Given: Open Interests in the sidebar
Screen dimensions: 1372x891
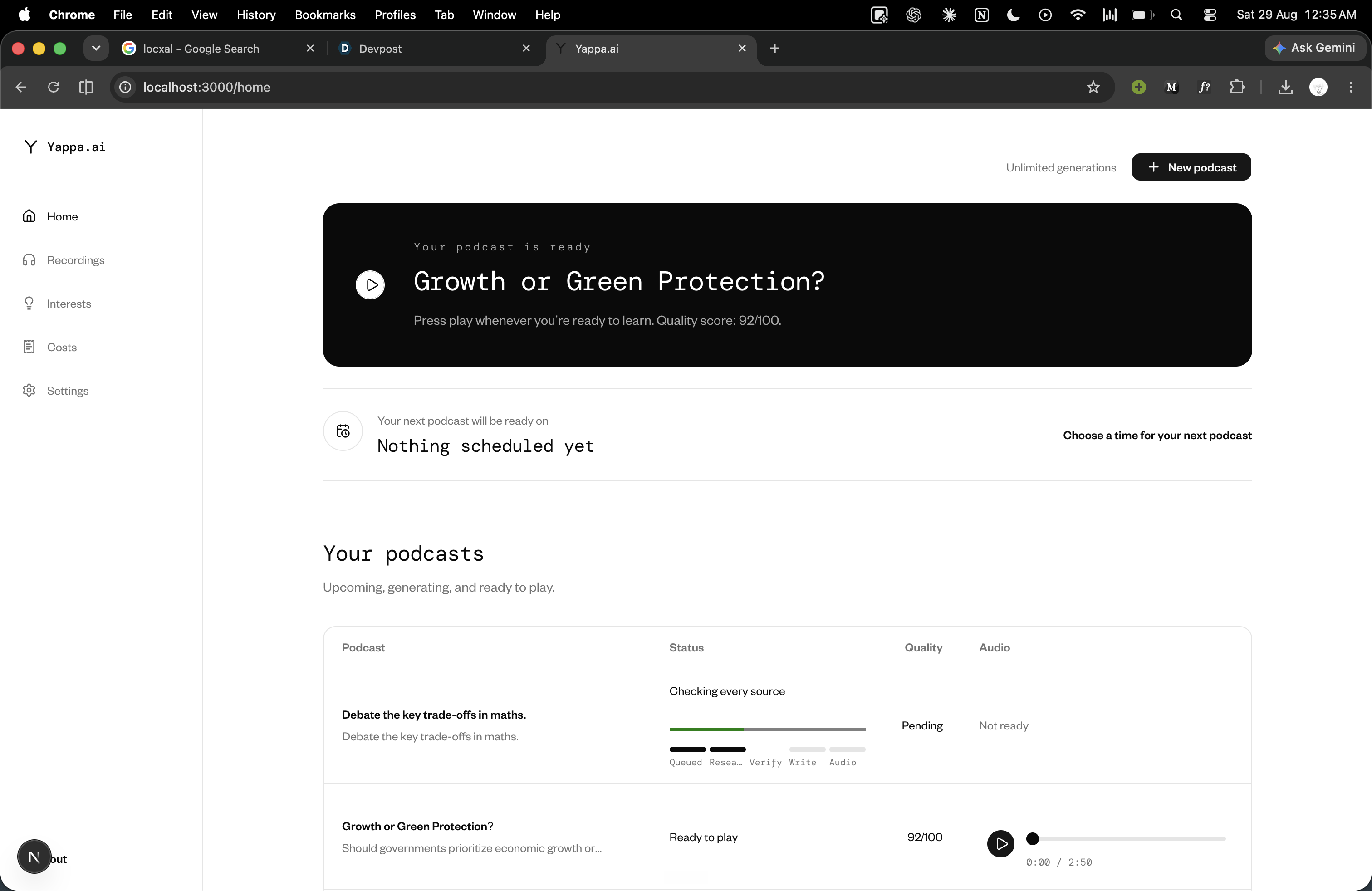Looking at the screenshot, I should point(57,304).
